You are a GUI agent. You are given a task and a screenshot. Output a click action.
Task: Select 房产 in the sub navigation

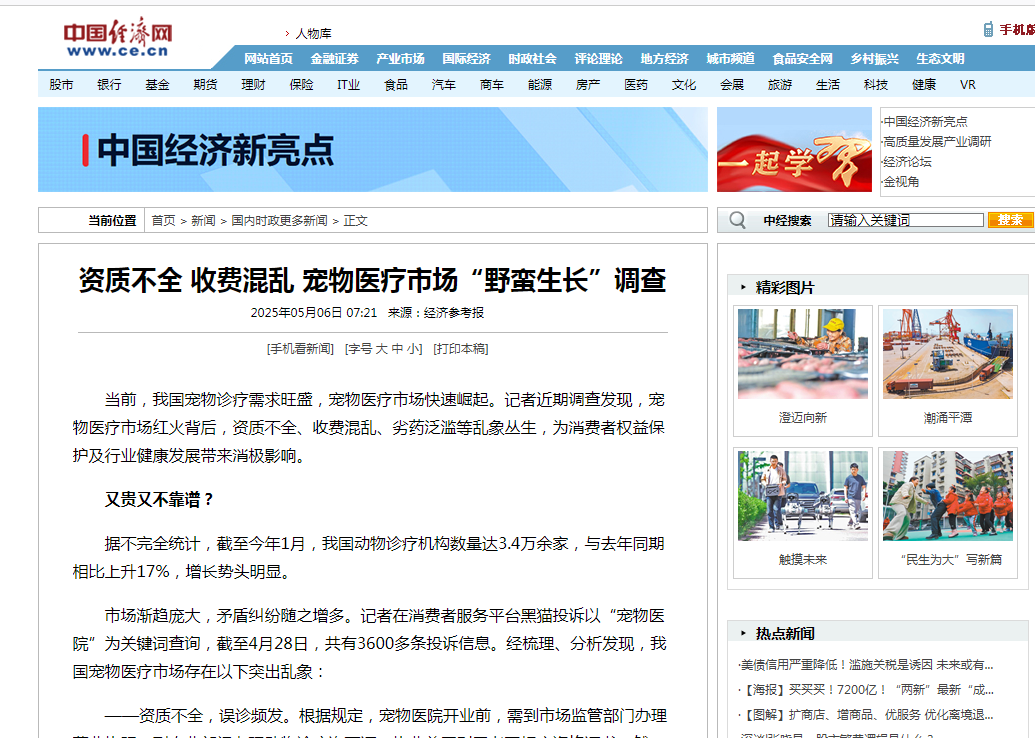coord(587,84)
